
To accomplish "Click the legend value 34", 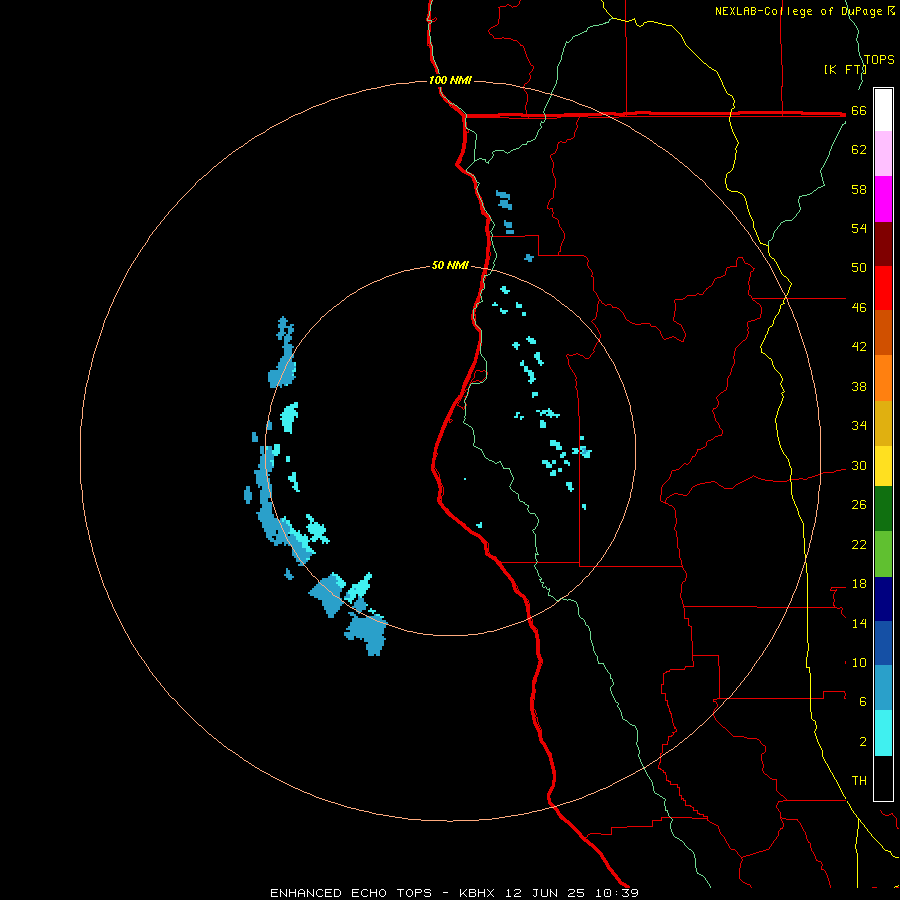I will click(x=859, y=425).
